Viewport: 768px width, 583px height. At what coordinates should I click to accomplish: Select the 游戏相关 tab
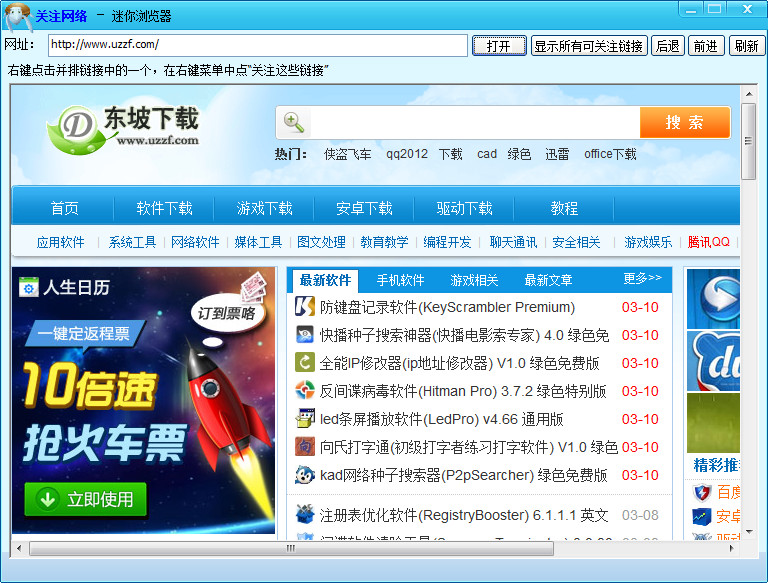coord(474,280)
